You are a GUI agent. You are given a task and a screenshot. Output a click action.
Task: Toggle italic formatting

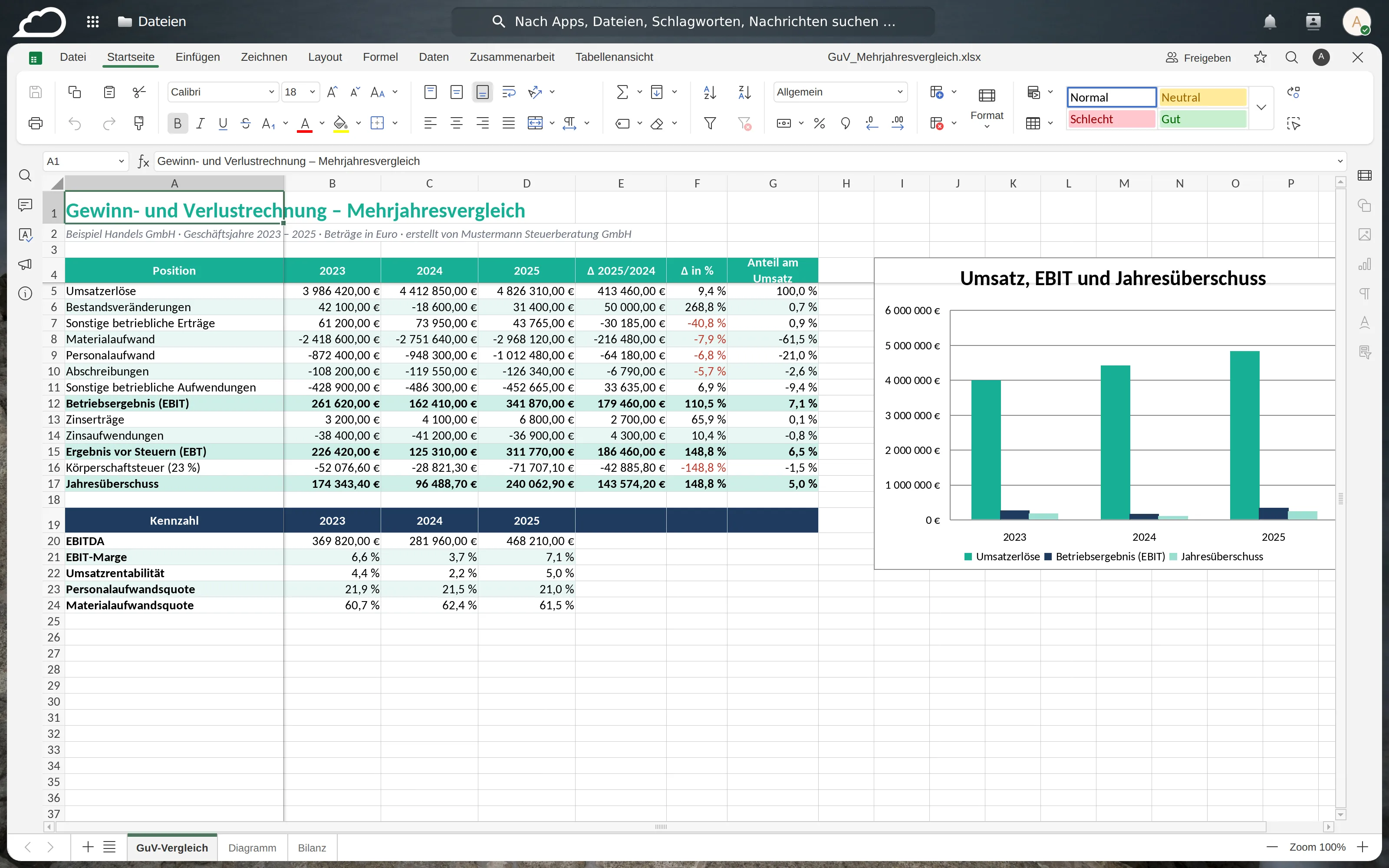pyautogui.click(x=200, y=123)
